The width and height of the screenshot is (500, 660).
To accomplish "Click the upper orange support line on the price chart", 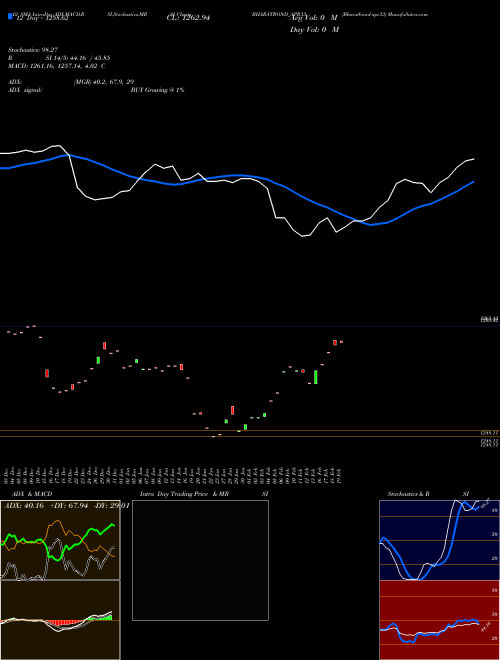I will (x=250, y=431).
